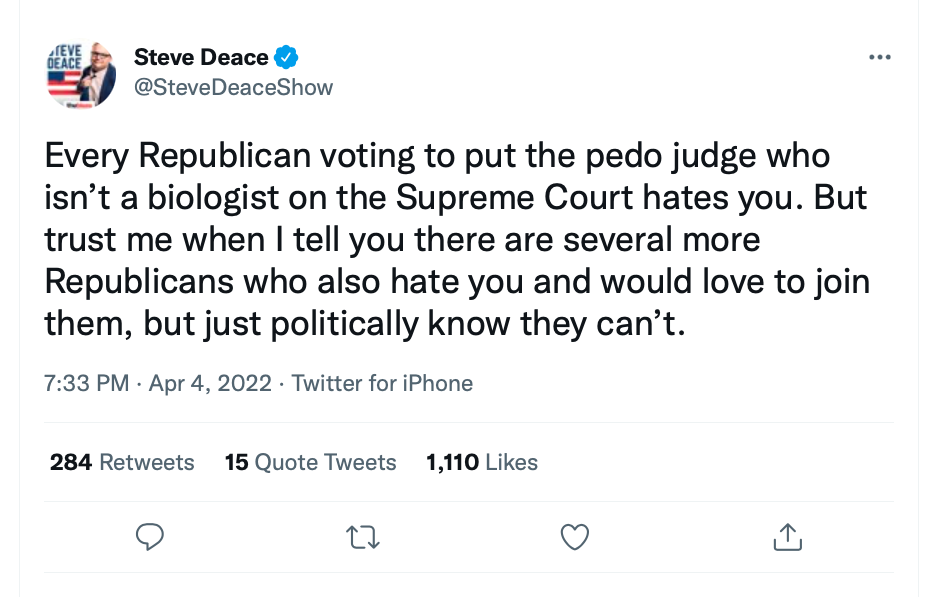Click the 1,110 likes count number
938x597 pixels.
(x=453, y=462)
